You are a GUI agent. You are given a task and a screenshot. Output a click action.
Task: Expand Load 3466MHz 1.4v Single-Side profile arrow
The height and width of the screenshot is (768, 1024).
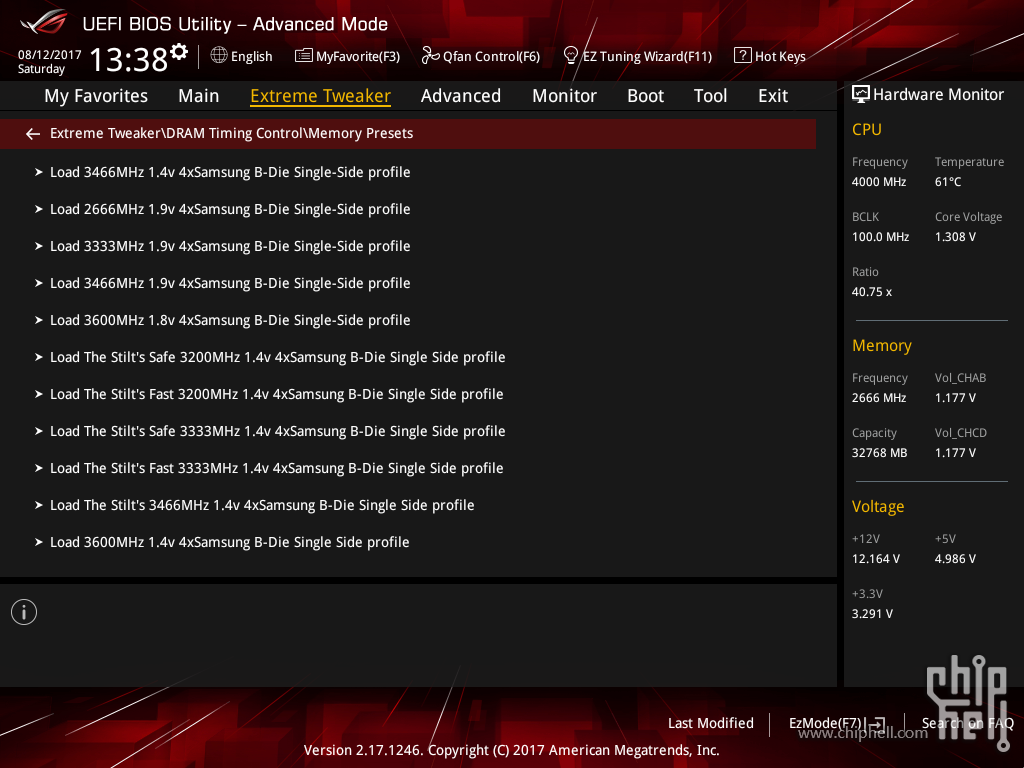pos(39,172)
